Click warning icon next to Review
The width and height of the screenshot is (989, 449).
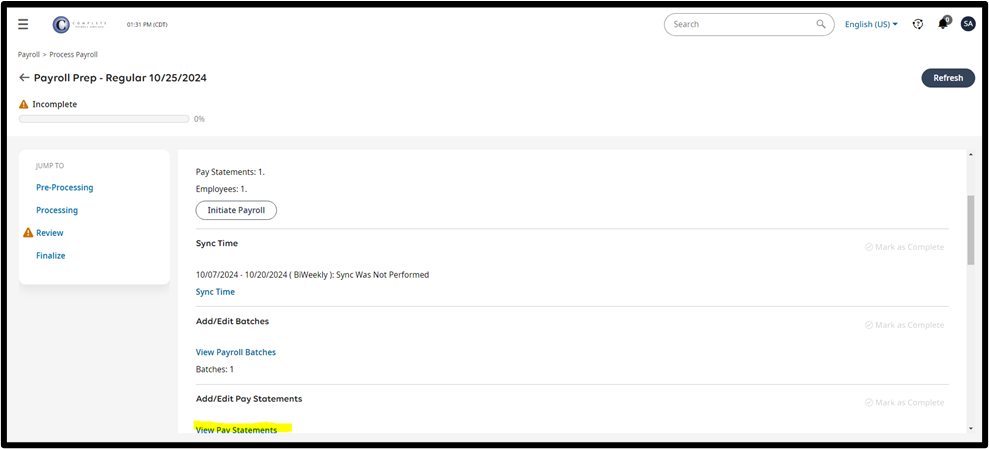[28, 233]
